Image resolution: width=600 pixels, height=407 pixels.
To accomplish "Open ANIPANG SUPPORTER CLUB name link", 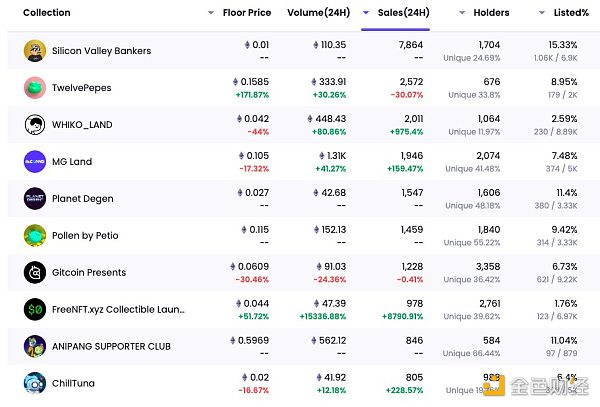I will coord(117,346).
